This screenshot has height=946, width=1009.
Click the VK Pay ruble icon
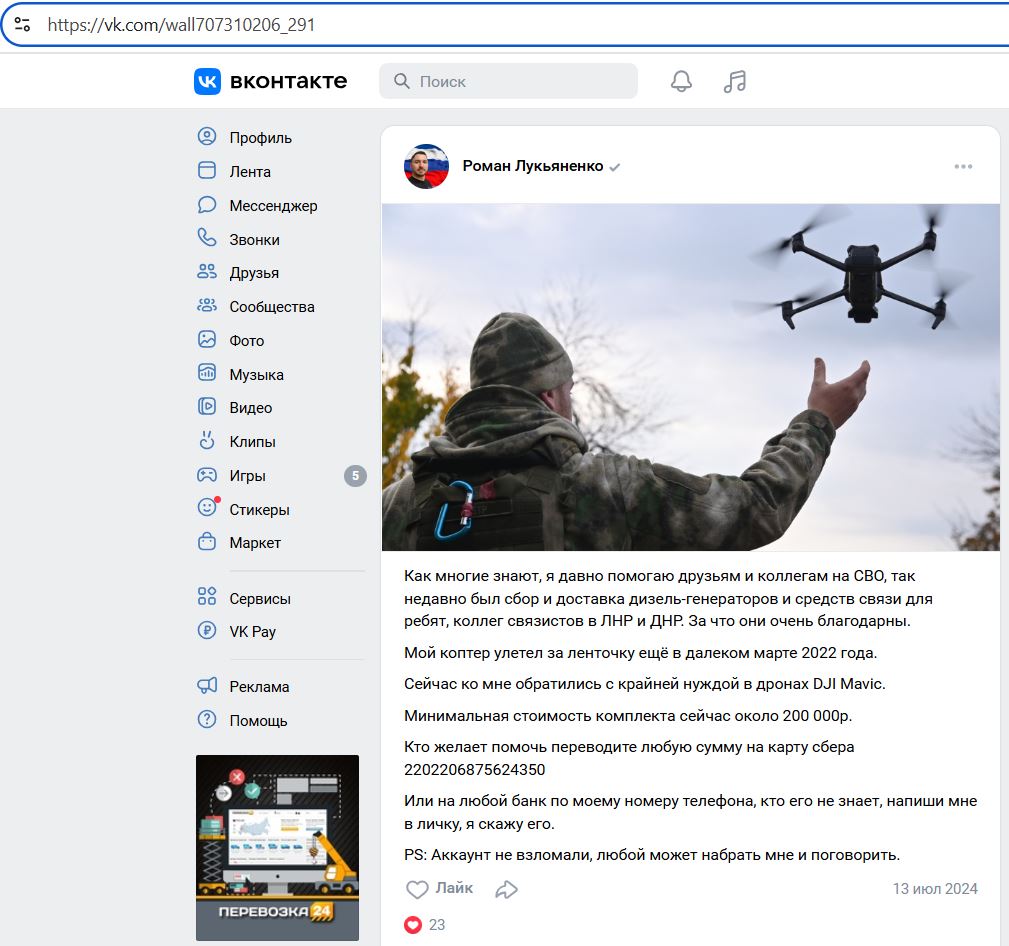207,630
